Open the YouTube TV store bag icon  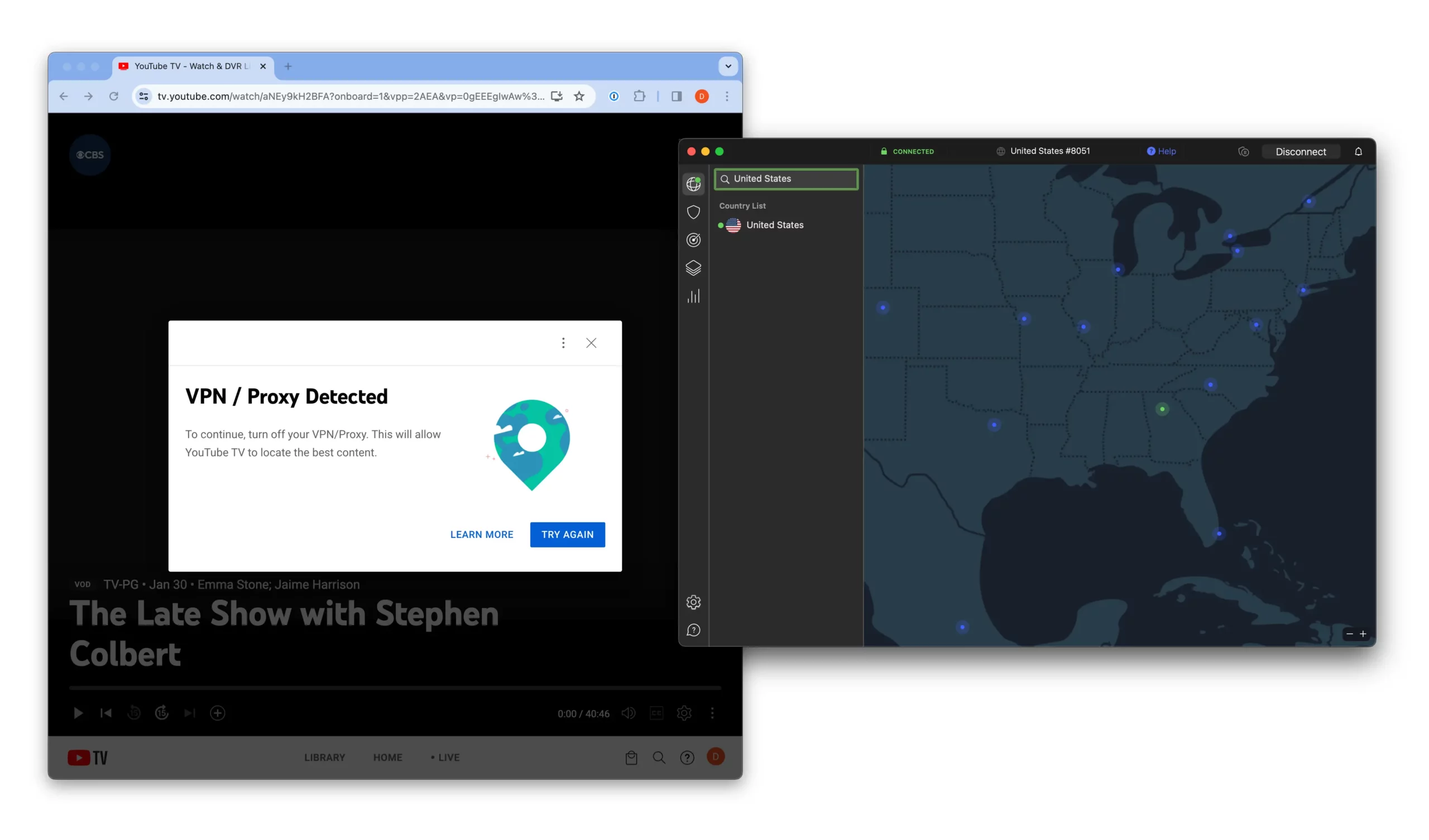tap(631, 758)
